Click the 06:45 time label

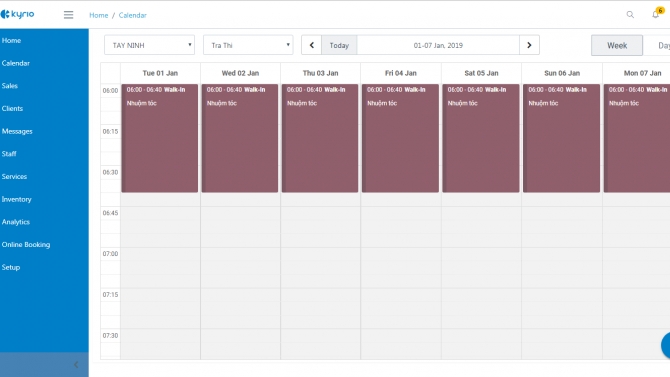[110, 213]
